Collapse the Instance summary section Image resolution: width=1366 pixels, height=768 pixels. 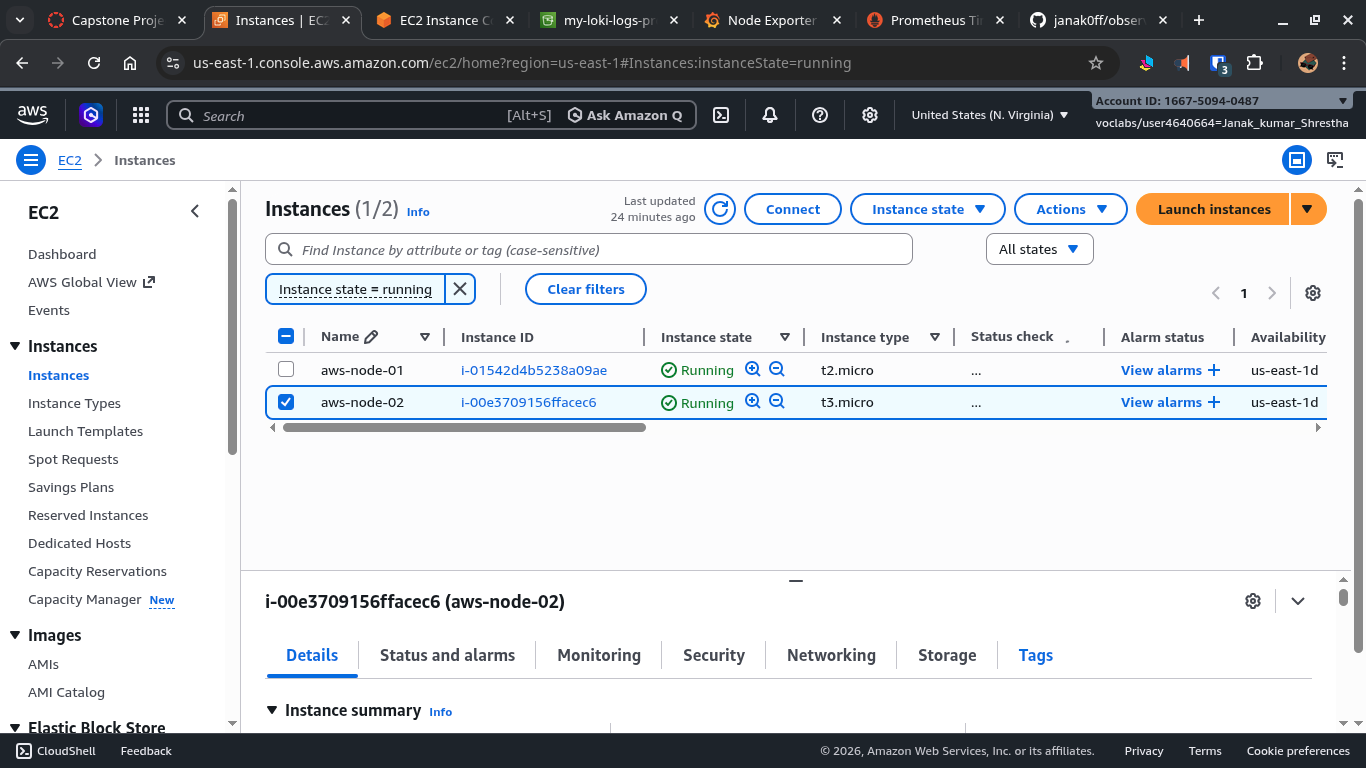pyautogui.click(x=272, y=710)
